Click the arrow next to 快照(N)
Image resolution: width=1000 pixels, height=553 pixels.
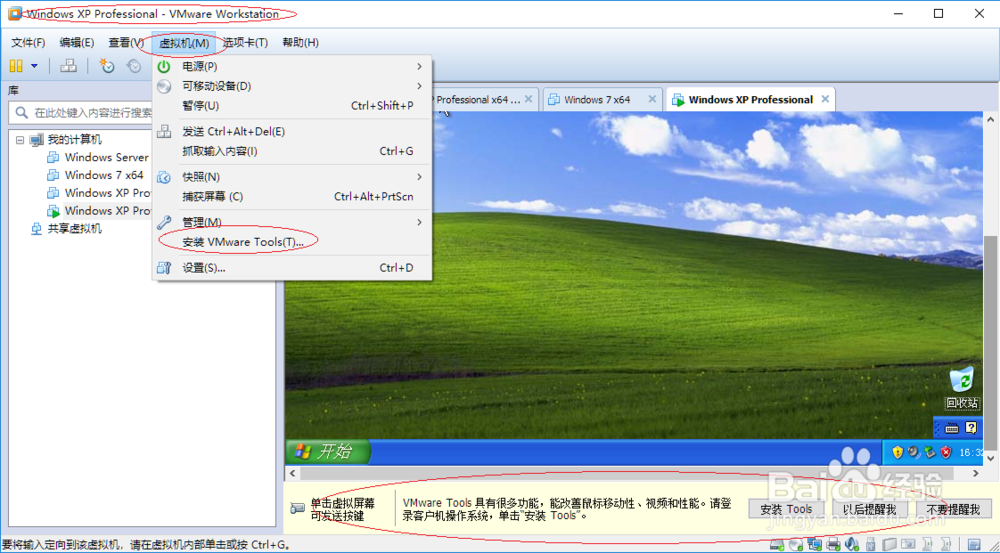pyautogui.click(x=419, y=177)
